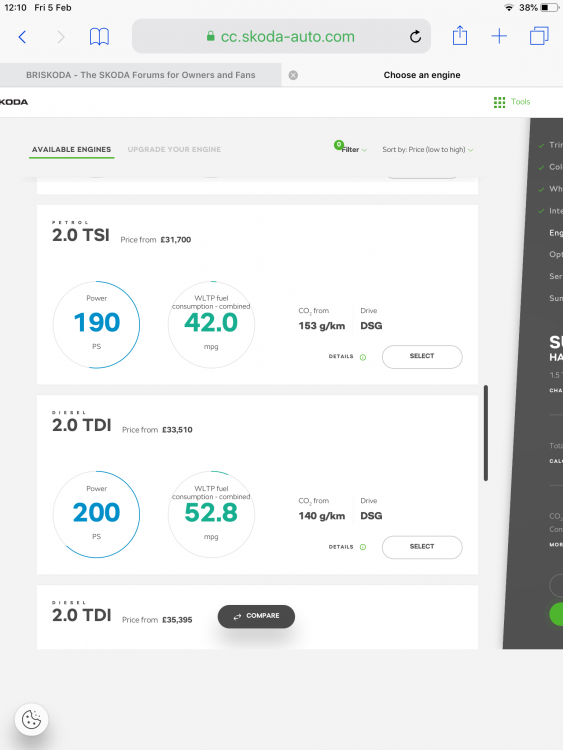Open the Safari share sheet icon

tap(460, 36)
